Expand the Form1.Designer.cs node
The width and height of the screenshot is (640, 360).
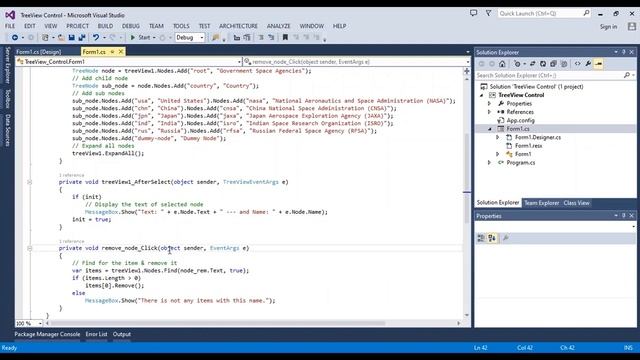coord(498,138)
